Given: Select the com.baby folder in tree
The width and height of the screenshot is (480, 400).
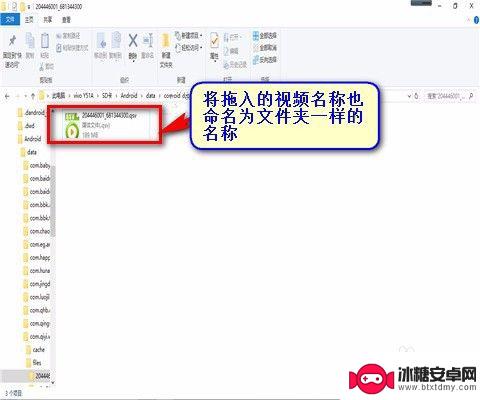Looking at the screenshot, I should coord(37,165).
